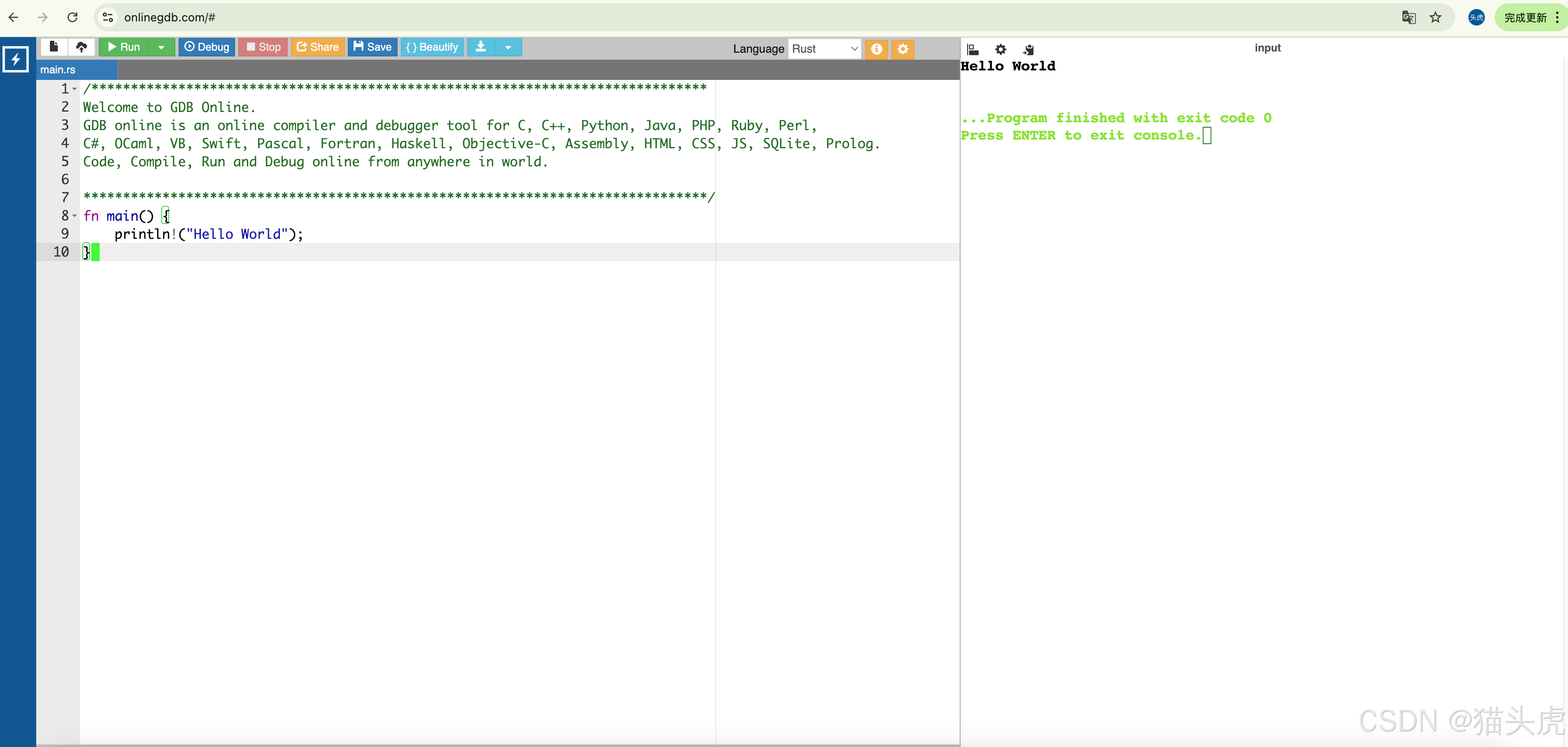This screenshot has height=747, width=1568.
Task: Click the paste-to-console icon above the output
Action: 1029,50
